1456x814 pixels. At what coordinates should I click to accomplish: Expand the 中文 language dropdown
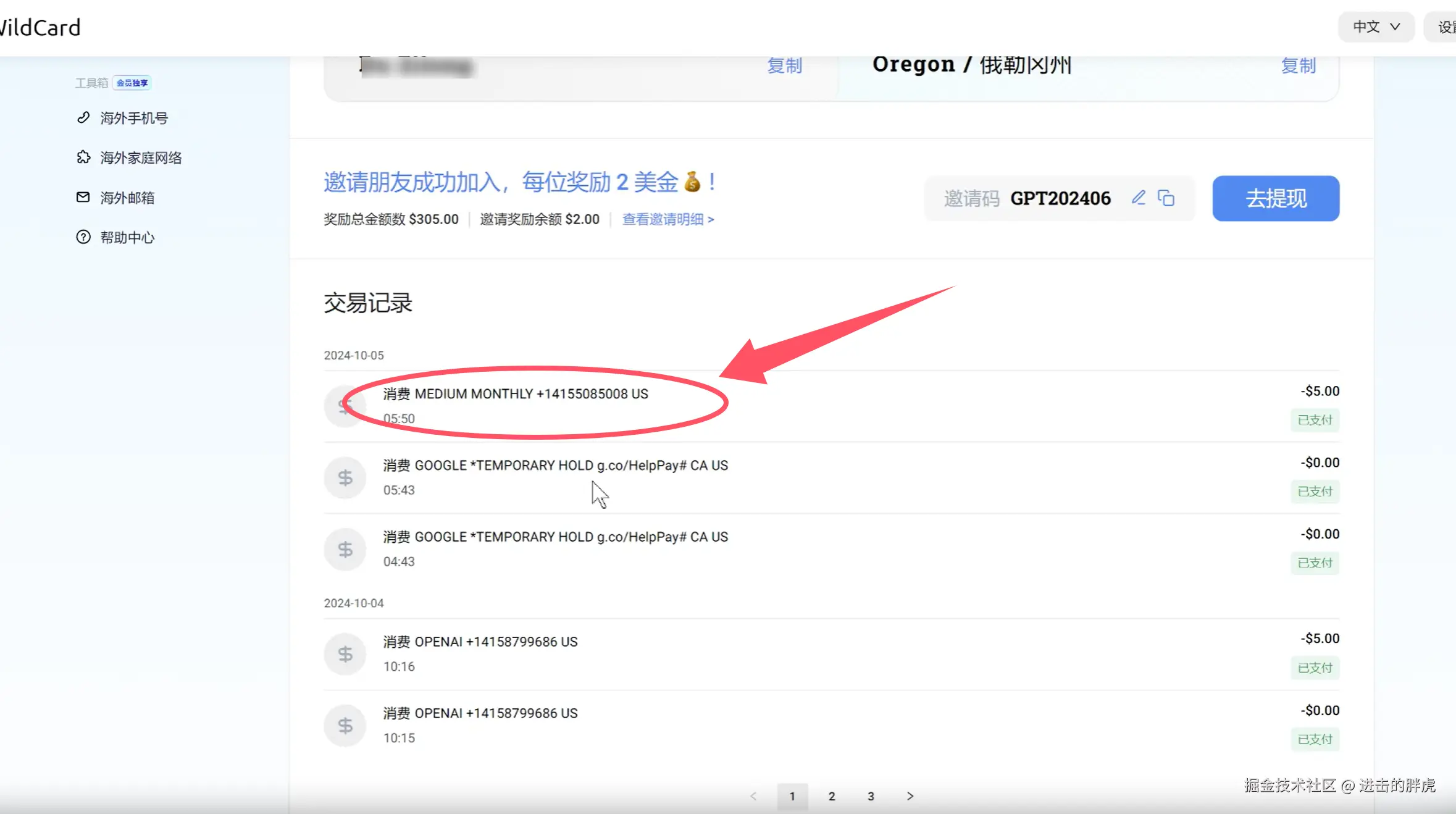coord(1376,27)
